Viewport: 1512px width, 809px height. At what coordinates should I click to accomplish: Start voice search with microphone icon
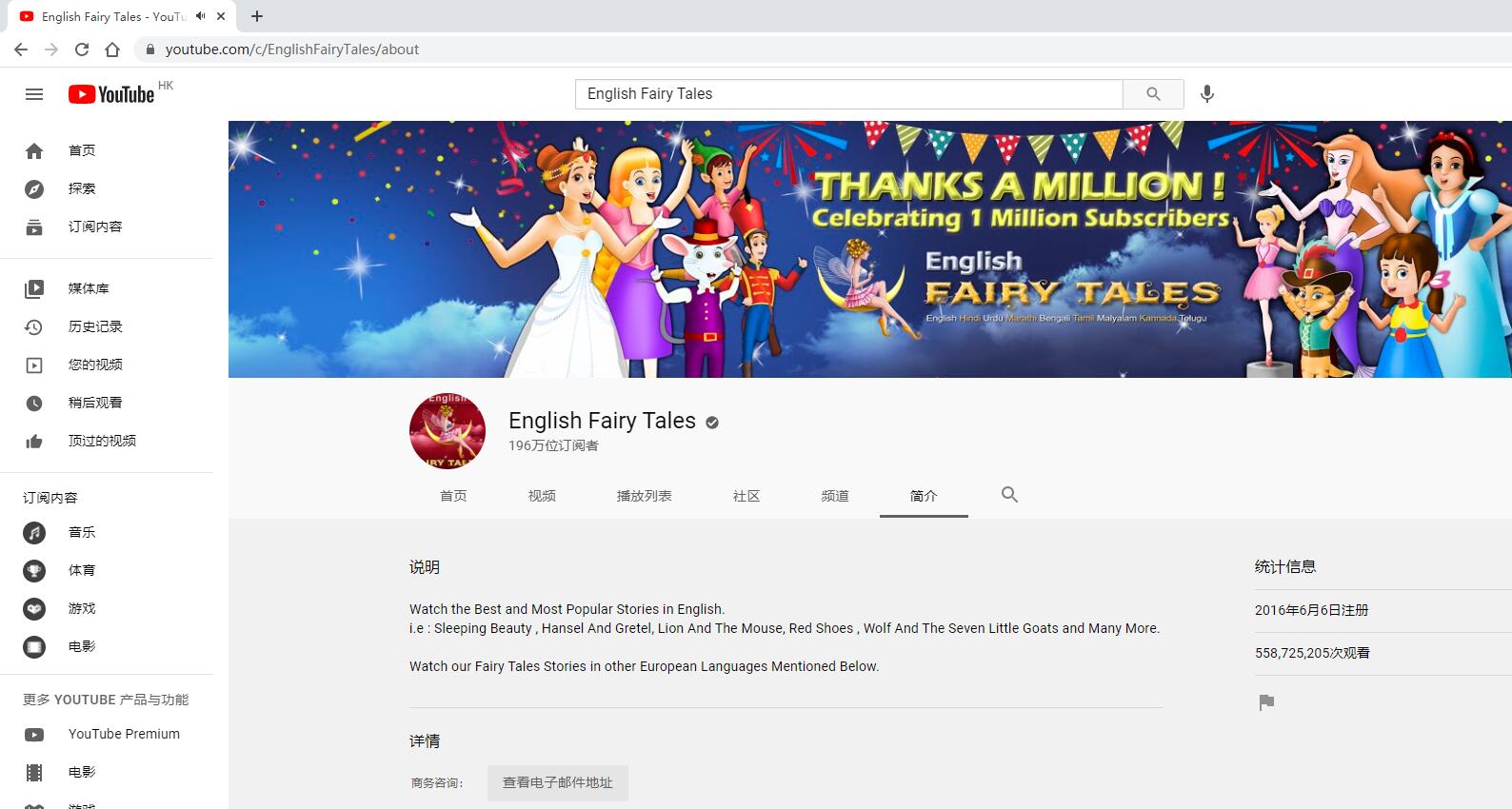coord(1207,94)
